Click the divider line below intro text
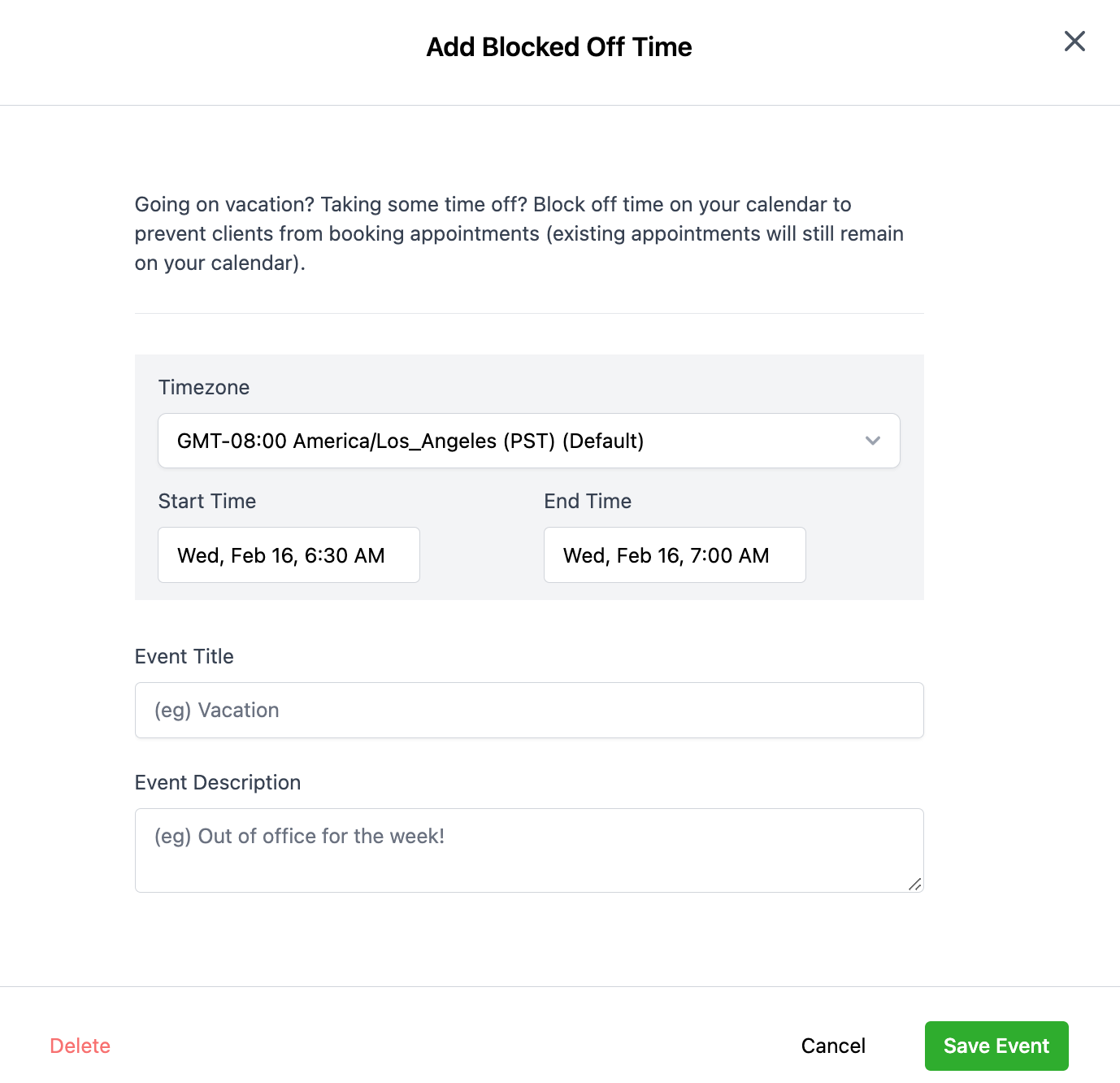 click(x=529, y=313)
